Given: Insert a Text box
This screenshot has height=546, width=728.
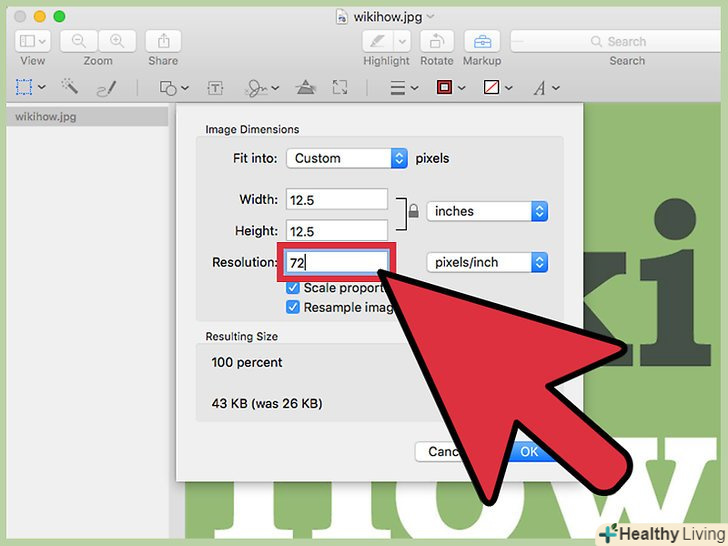Looking at the screenshot, I should 215,88.
